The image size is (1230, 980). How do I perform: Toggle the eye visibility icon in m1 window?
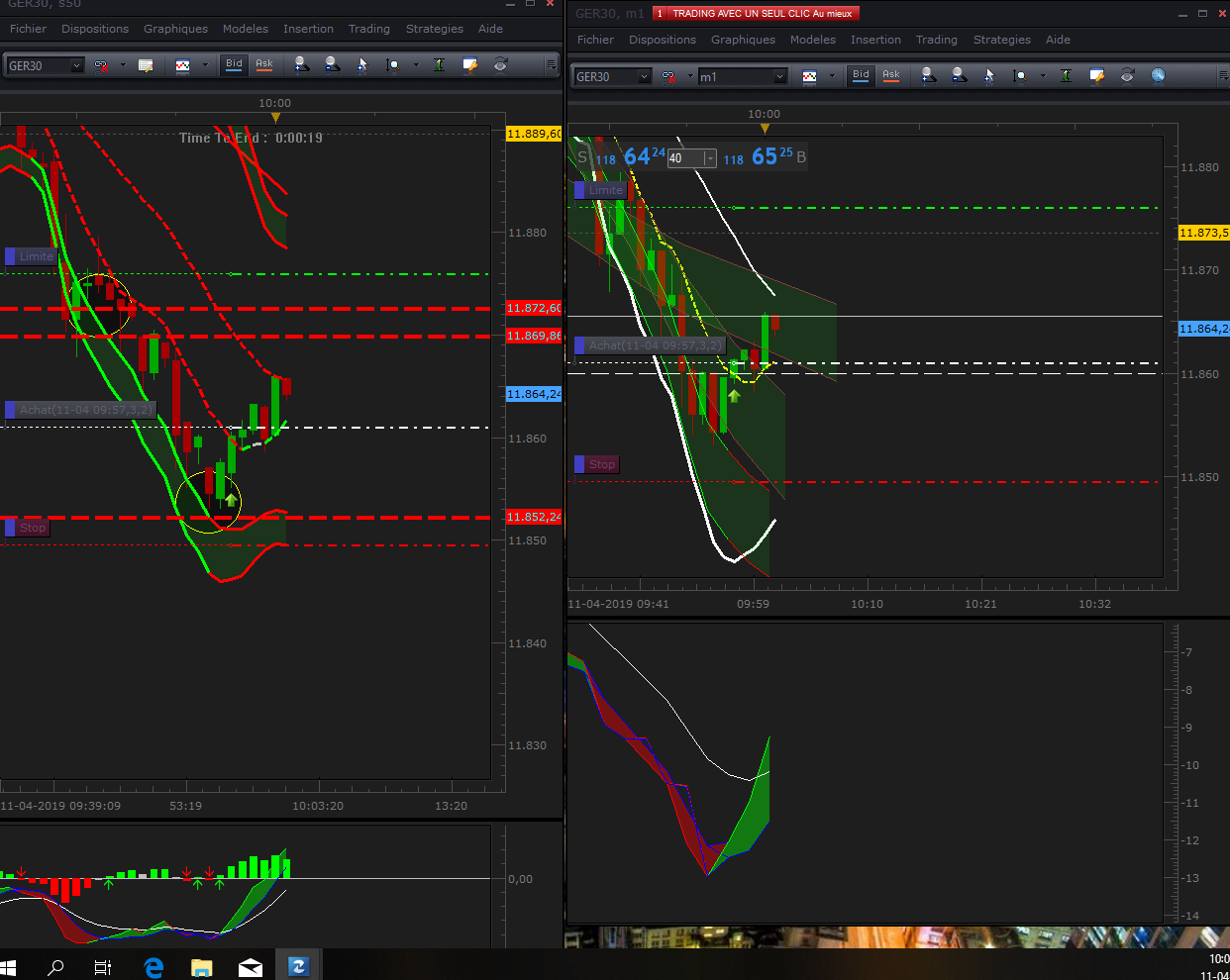pyautogui.click(x=1127, y=76)
